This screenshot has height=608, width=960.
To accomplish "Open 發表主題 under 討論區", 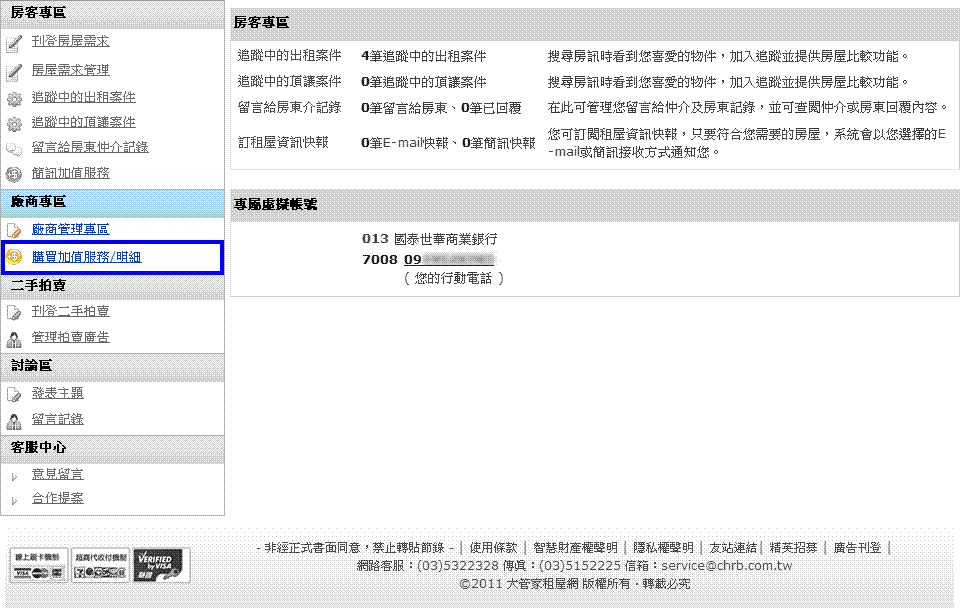I will tap(57, 394).
